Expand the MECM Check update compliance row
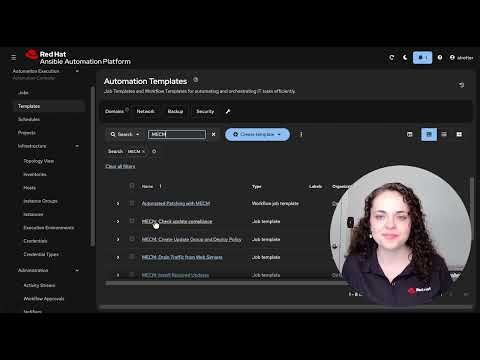The width and height of the screenshot is (480, 360). [118, 221]
